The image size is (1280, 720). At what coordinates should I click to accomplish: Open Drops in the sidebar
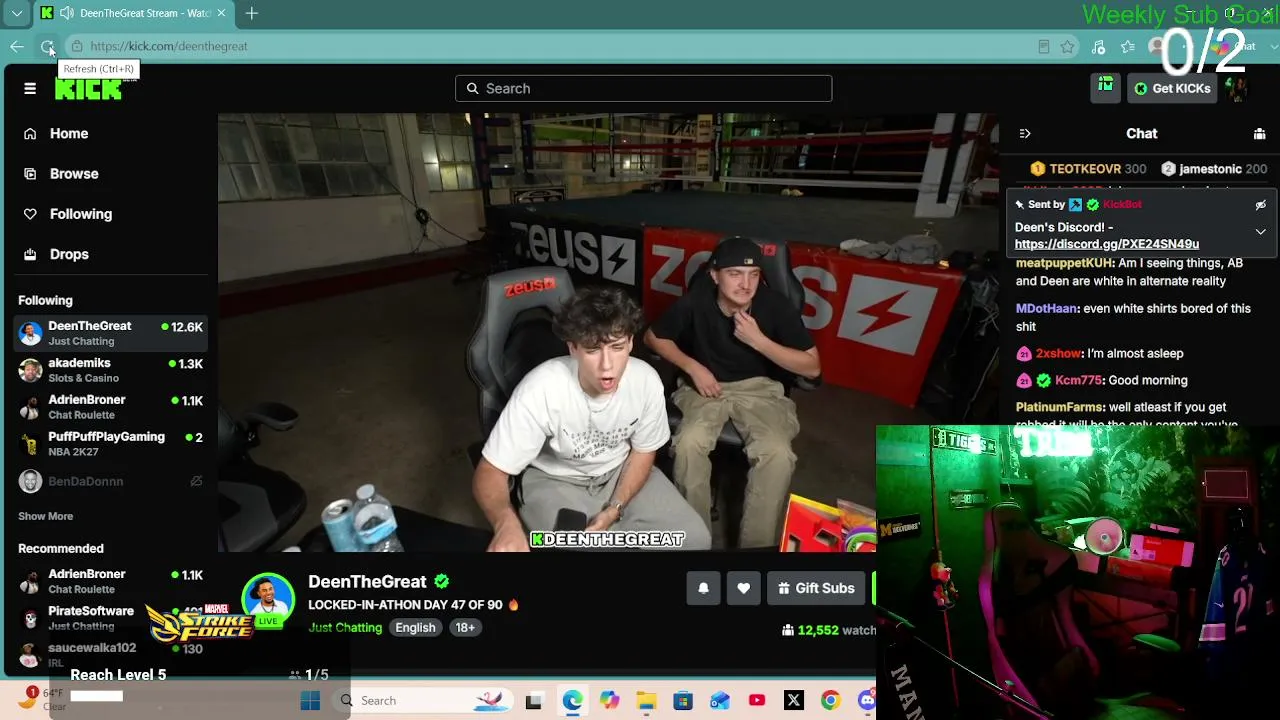[69, 254]
